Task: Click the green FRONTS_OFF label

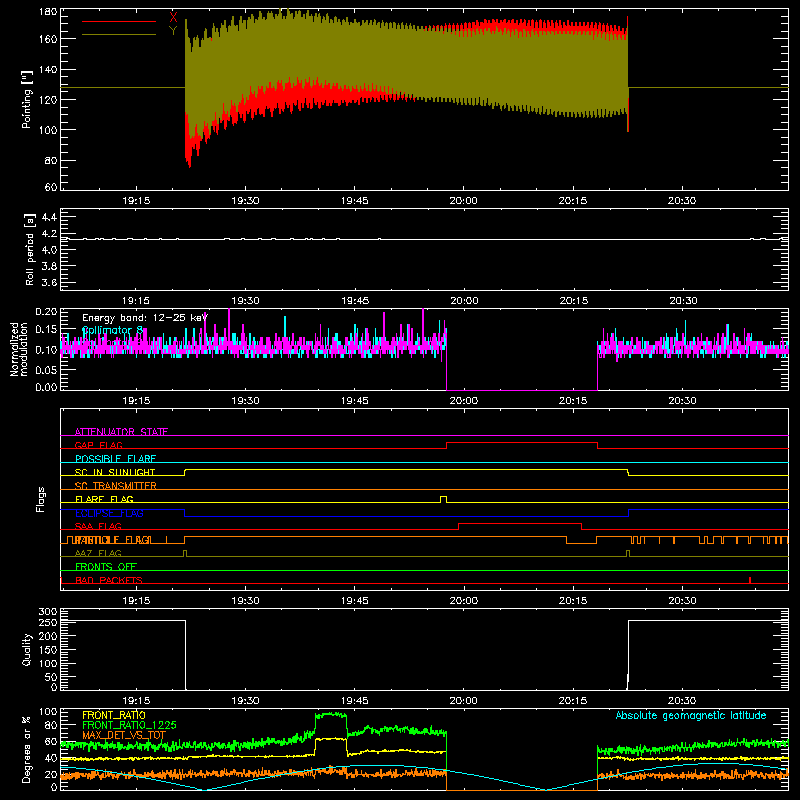Action: tap(106, 566)
